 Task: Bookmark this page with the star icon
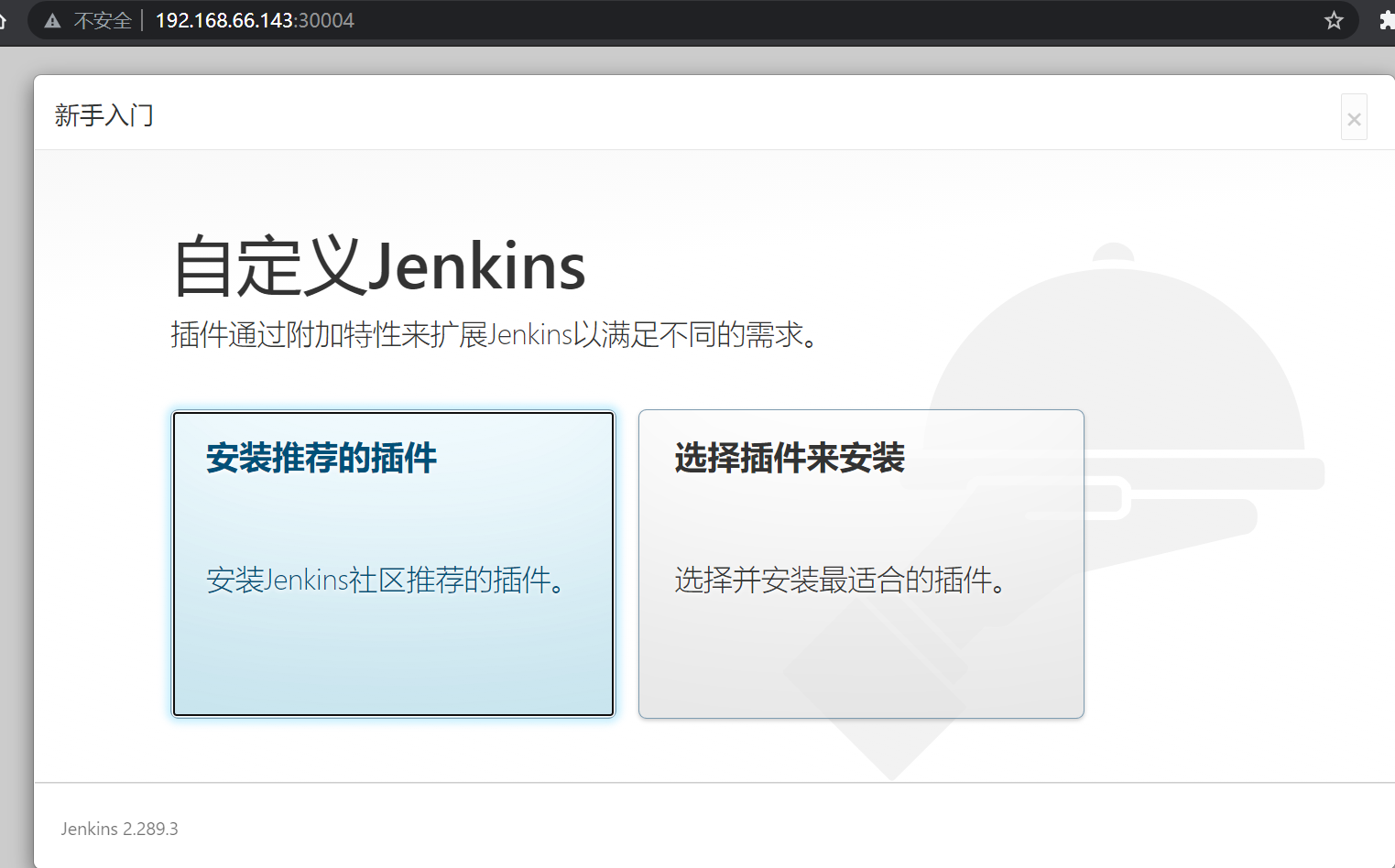pos(1334,20)
